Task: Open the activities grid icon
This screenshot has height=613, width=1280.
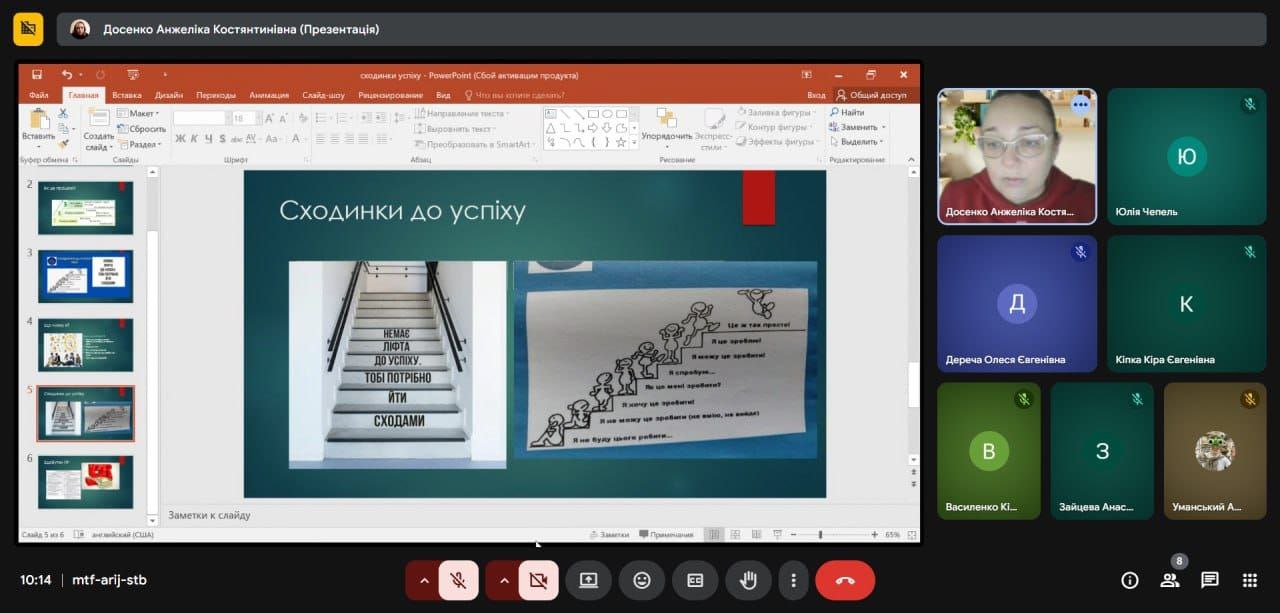Action: pyautogui.click(x=1249, y=580)
